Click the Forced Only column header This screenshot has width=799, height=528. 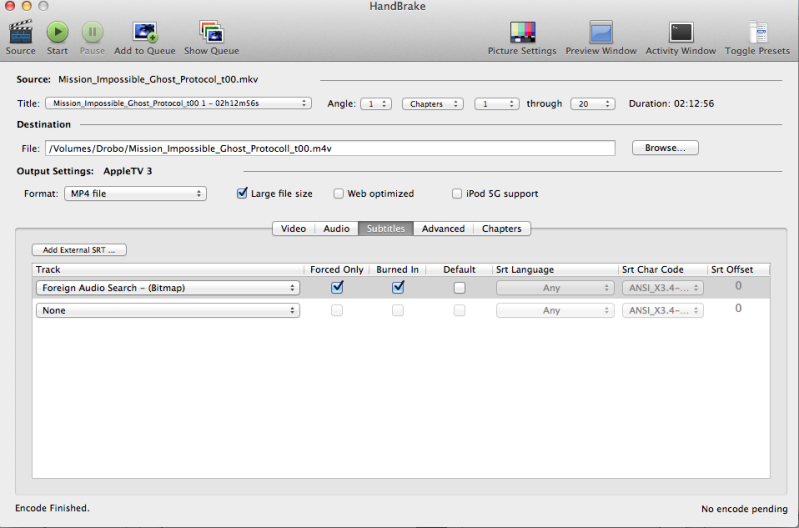pyautogui.click(x=337, y=270)
